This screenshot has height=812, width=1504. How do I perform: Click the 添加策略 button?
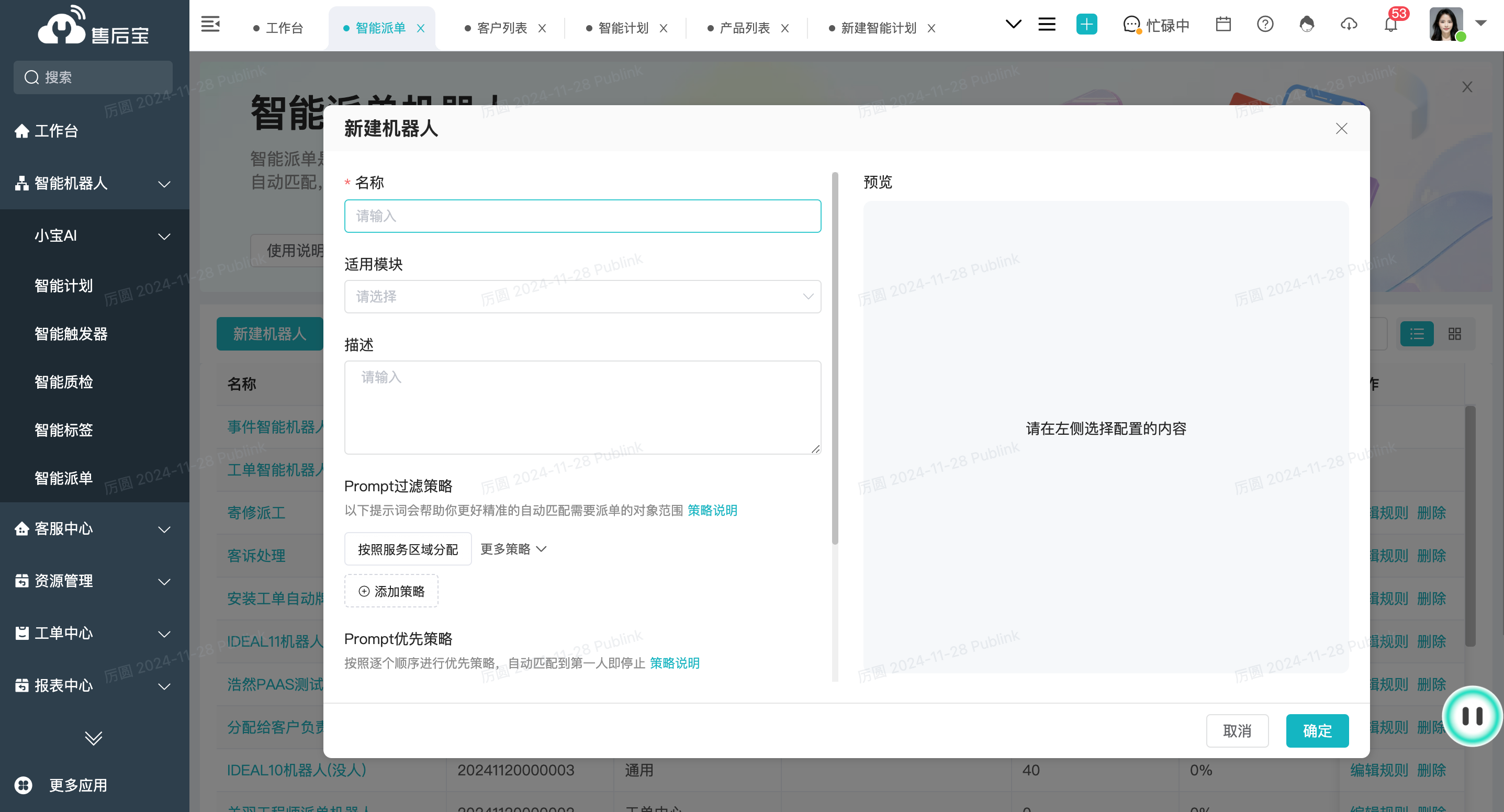pos(391,591)
